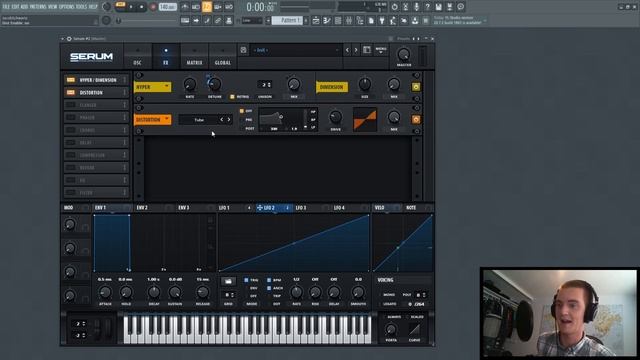The width and height of the screenshot is (640, 360).
Task: Toggle the LFO TRIG mode checkbox
Action: tap(246, 280)
